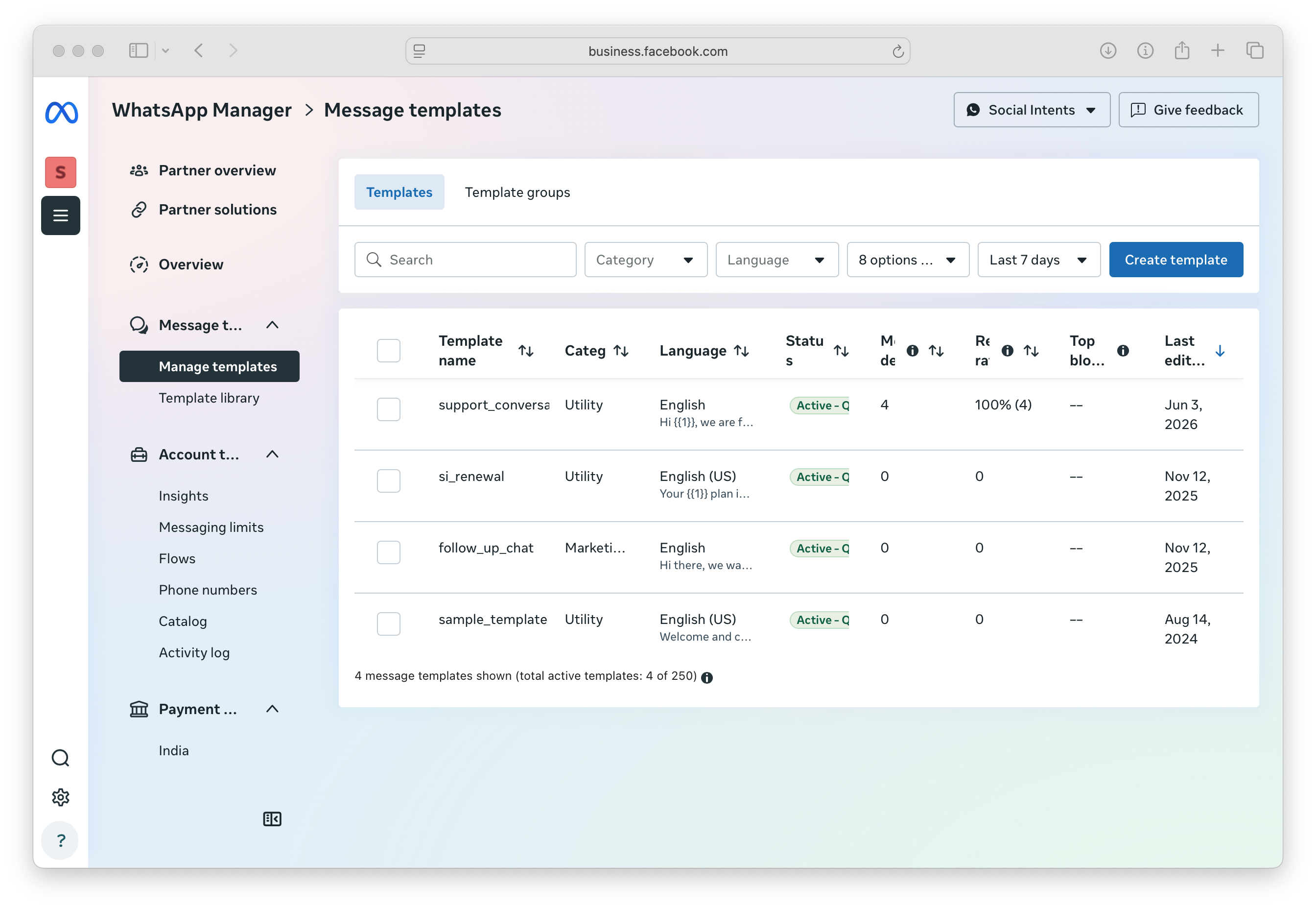Select Manage templates in sidebar

pos(210,366)
